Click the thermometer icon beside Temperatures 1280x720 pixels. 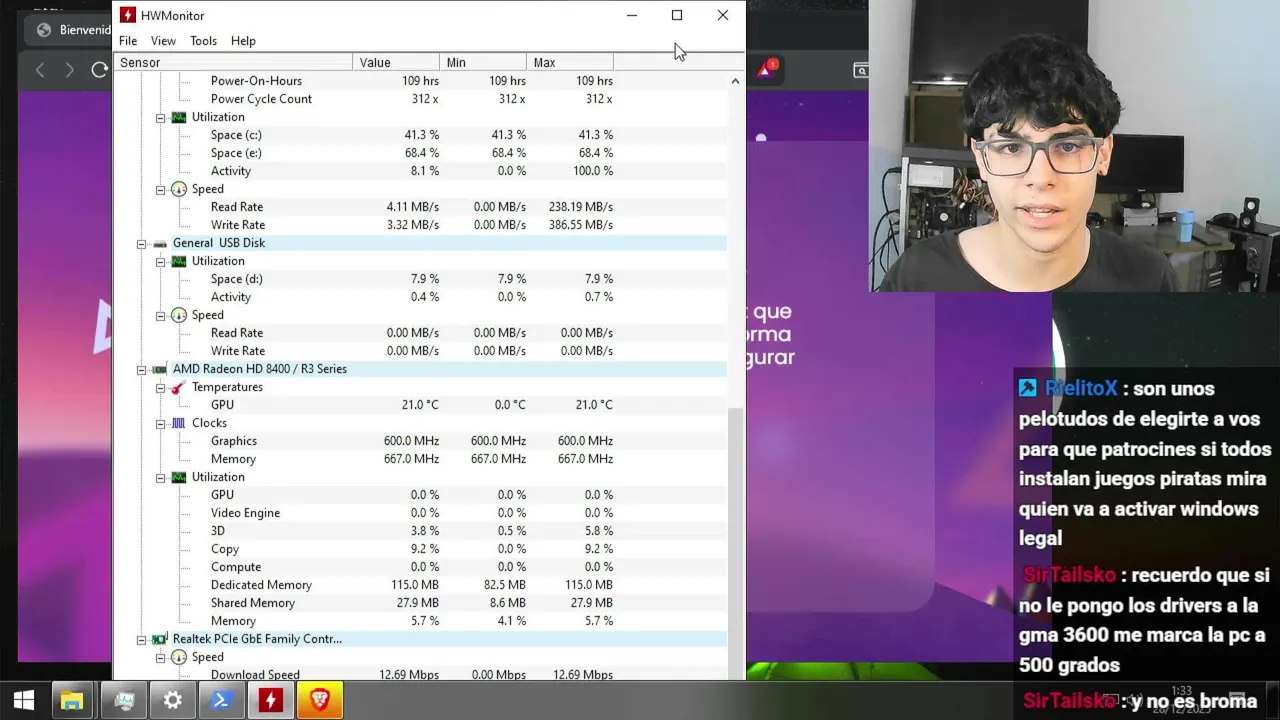pos(179,387)
